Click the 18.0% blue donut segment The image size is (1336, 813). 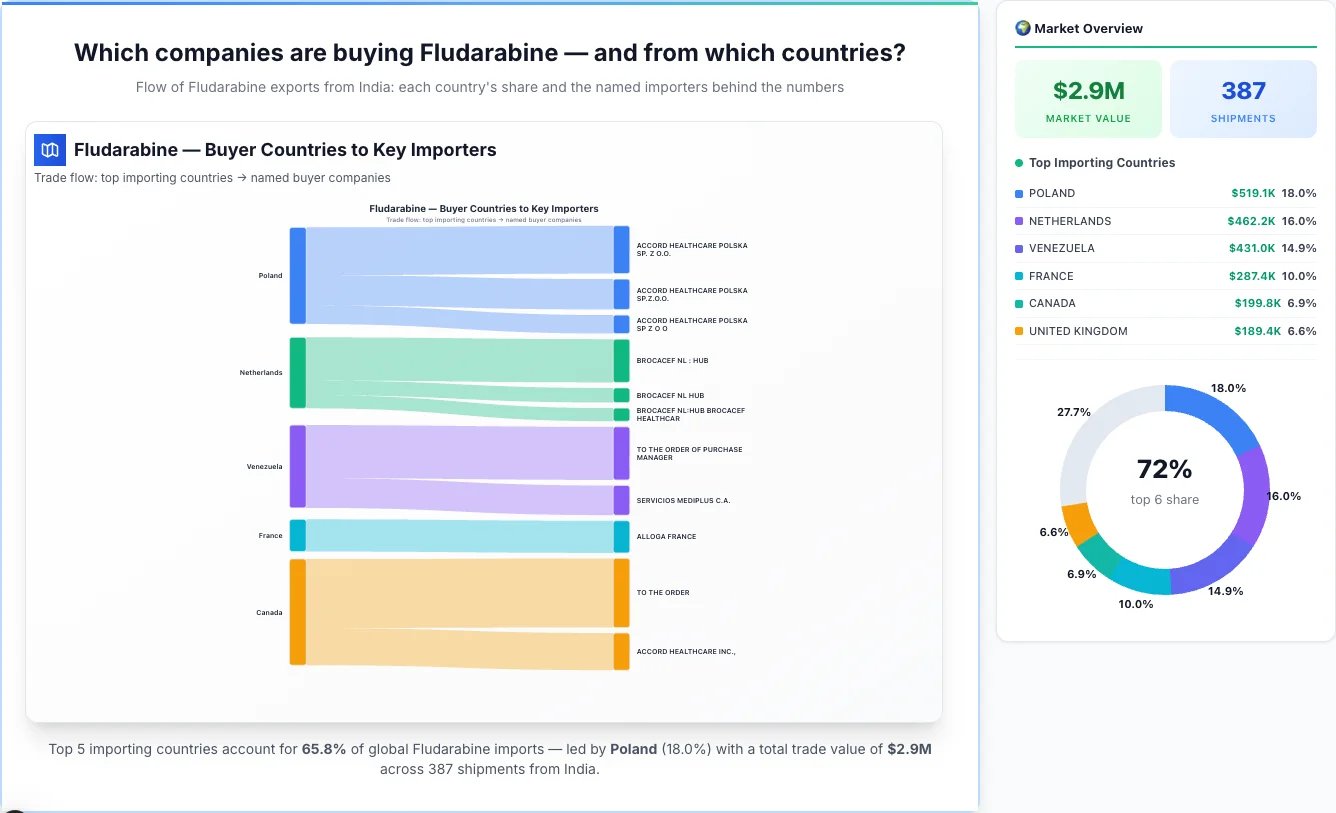(1220, 414)
